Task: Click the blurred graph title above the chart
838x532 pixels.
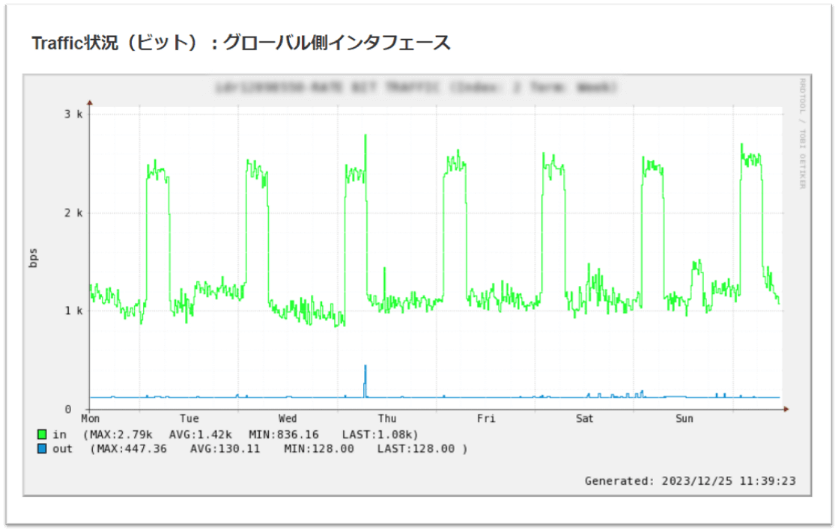Action: pos(416,89)
